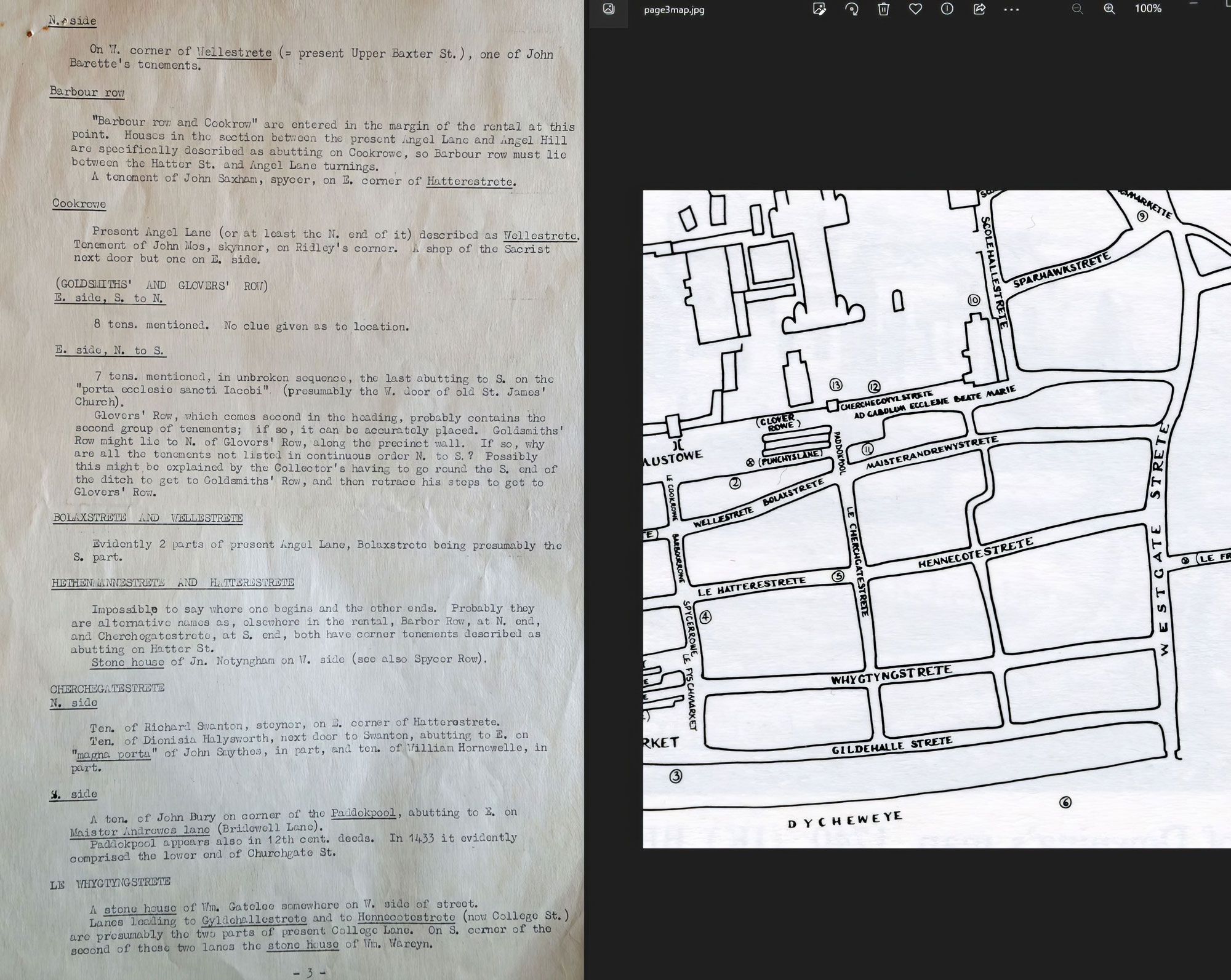Add the image to favorites with the heart
Screen dimensions: 1231x980
coord(916,9)
